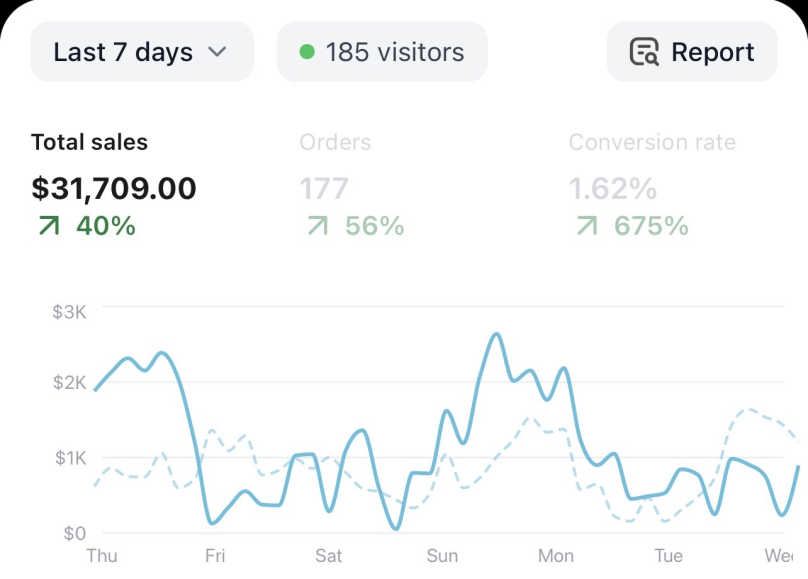
Task: Click the 1.62% conversion rate value
Action: coord(613,189)
